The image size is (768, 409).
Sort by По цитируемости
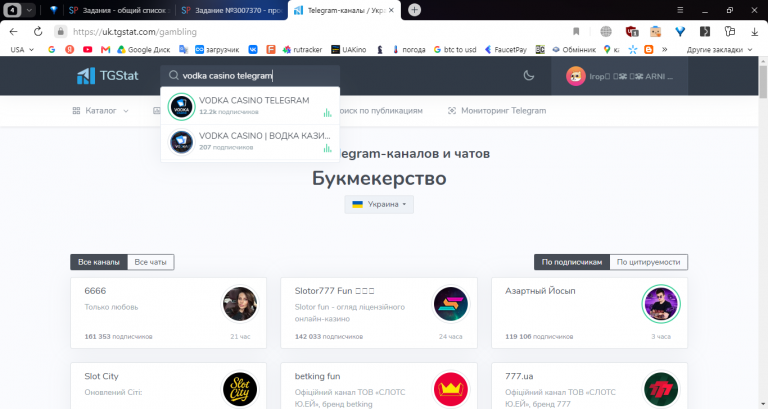tap(648, 262)
